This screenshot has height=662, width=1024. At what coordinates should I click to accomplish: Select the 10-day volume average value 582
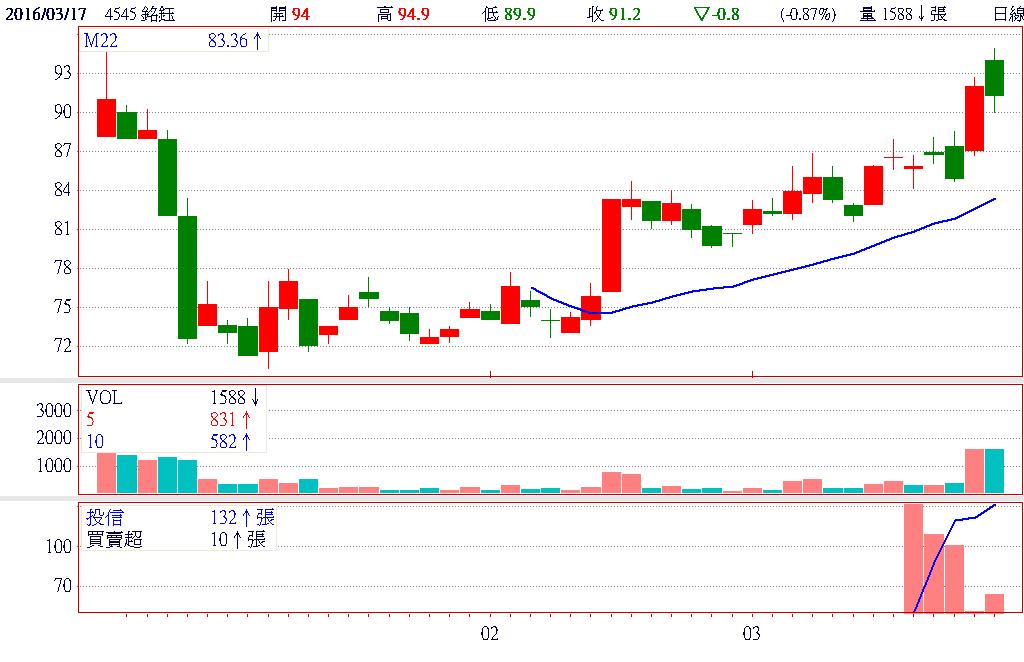(225, 440)
